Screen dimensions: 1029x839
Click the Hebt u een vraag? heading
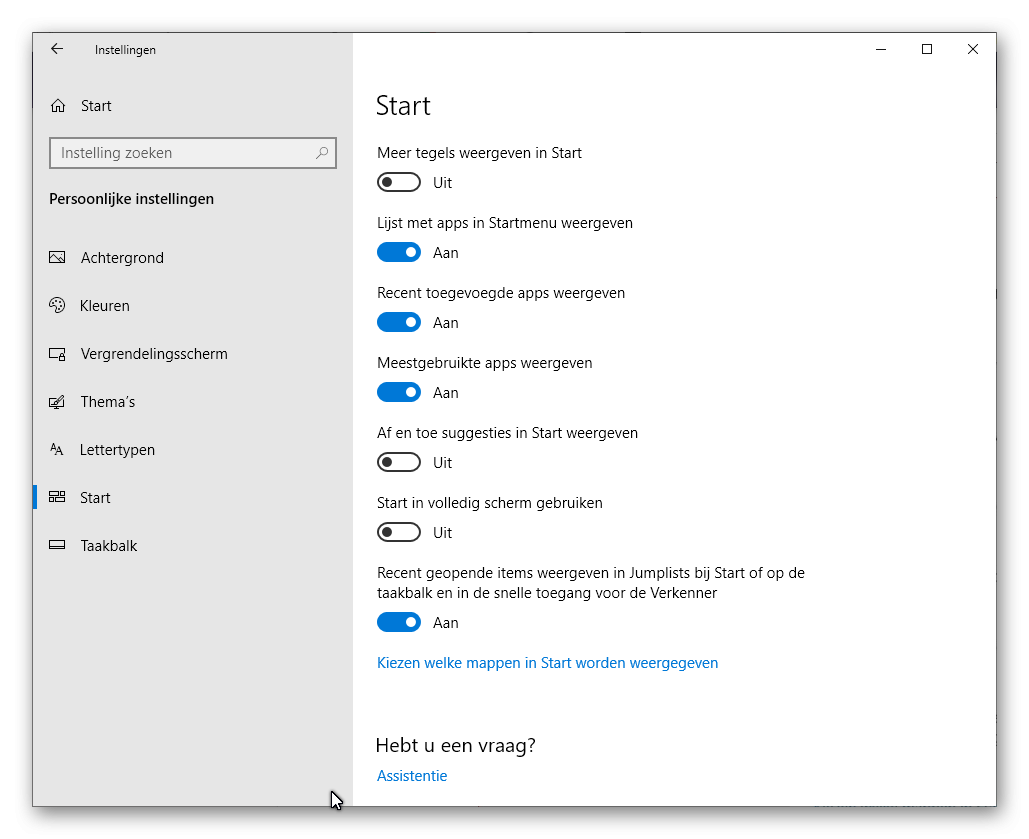pos(455,745)
